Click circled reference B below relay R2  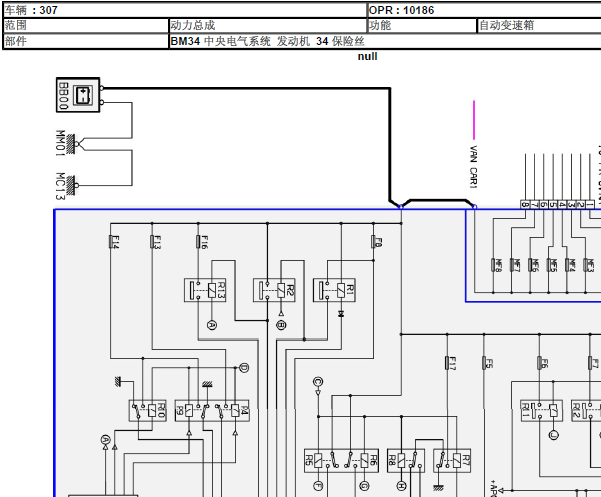point(281,325)
